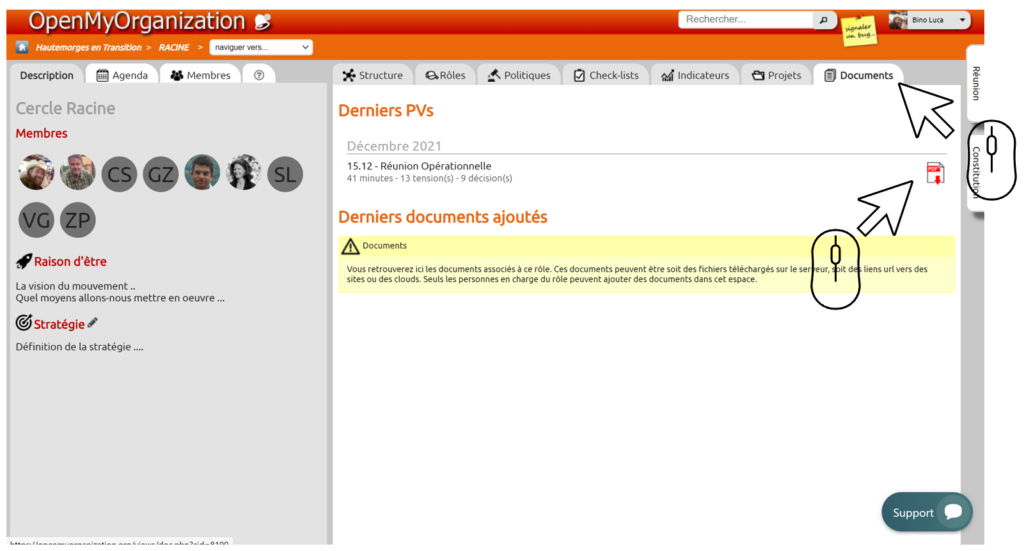Click the woman's black-and-white member photo
The image size is (1024, 551).
click(244, 173)
